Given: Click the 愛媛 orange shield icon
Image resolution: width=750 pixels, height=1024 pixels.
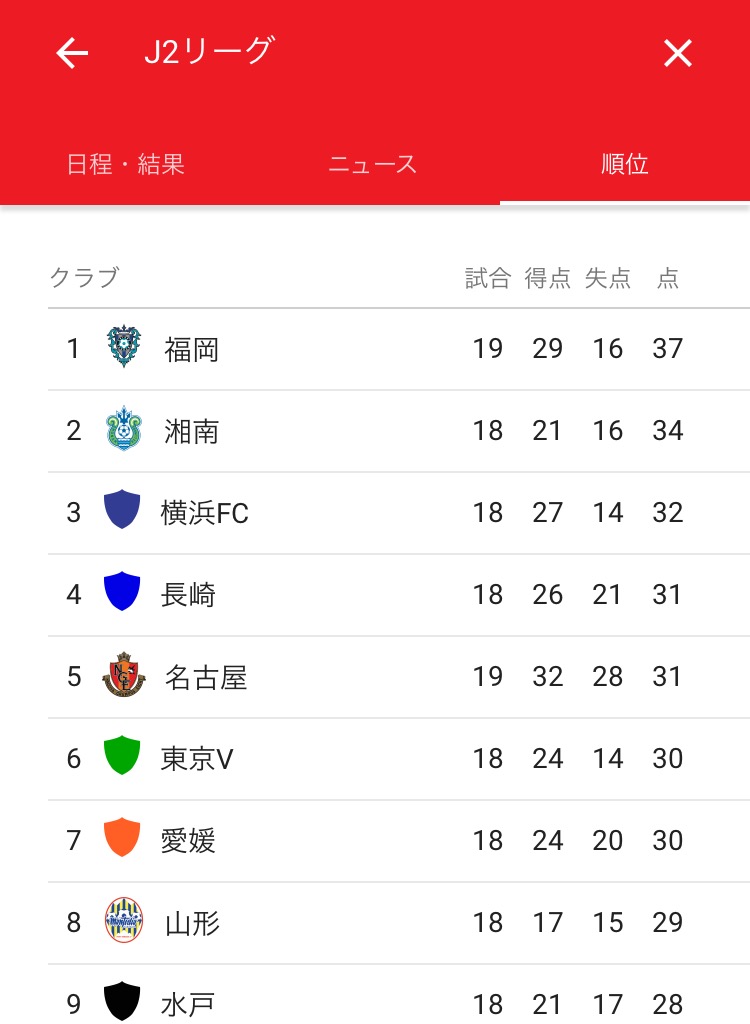Looking at the screenshot, I should coord(122,839).
